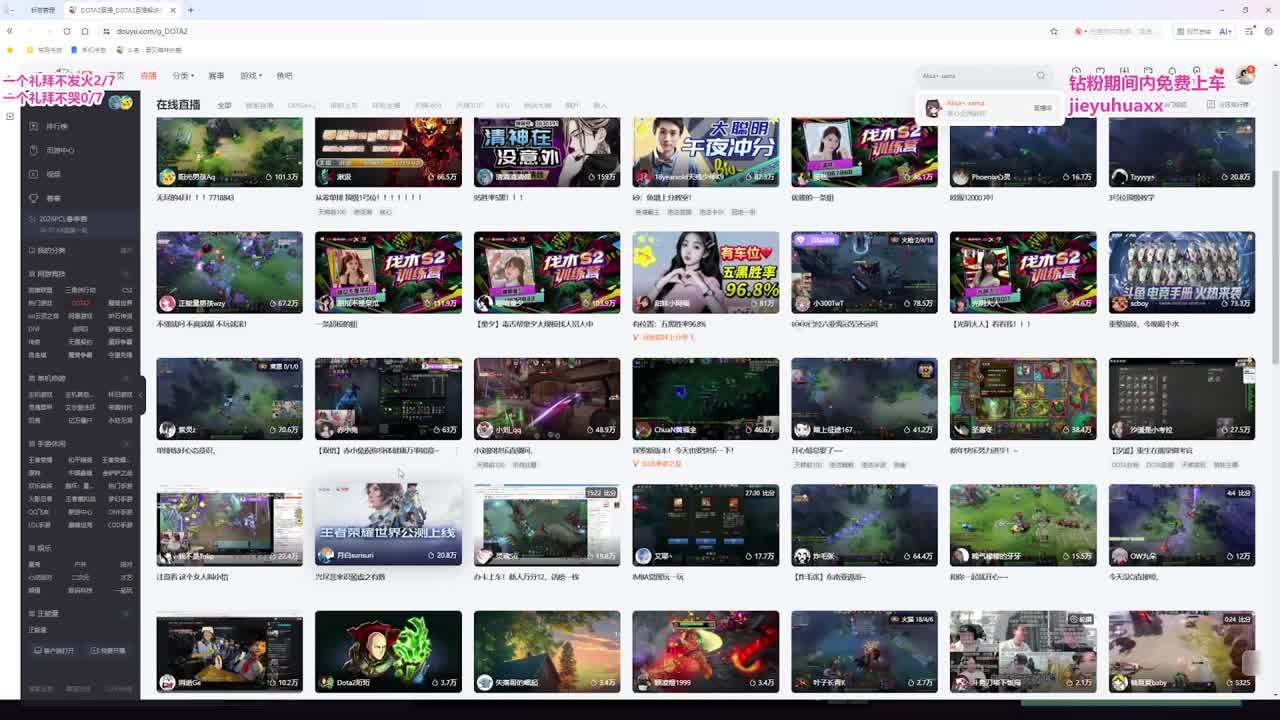Image resolution: width=1280 pixels, height=720 pixels.
Task: Select the 直播 tab in the top navigation
Action: pyautogui.click(x=148, y=76)
